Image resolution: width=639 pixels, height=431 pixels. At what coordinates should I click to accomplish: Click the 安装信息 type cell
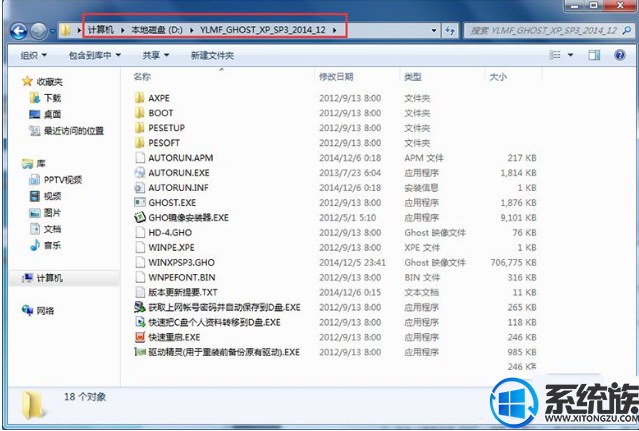point(421,187)
